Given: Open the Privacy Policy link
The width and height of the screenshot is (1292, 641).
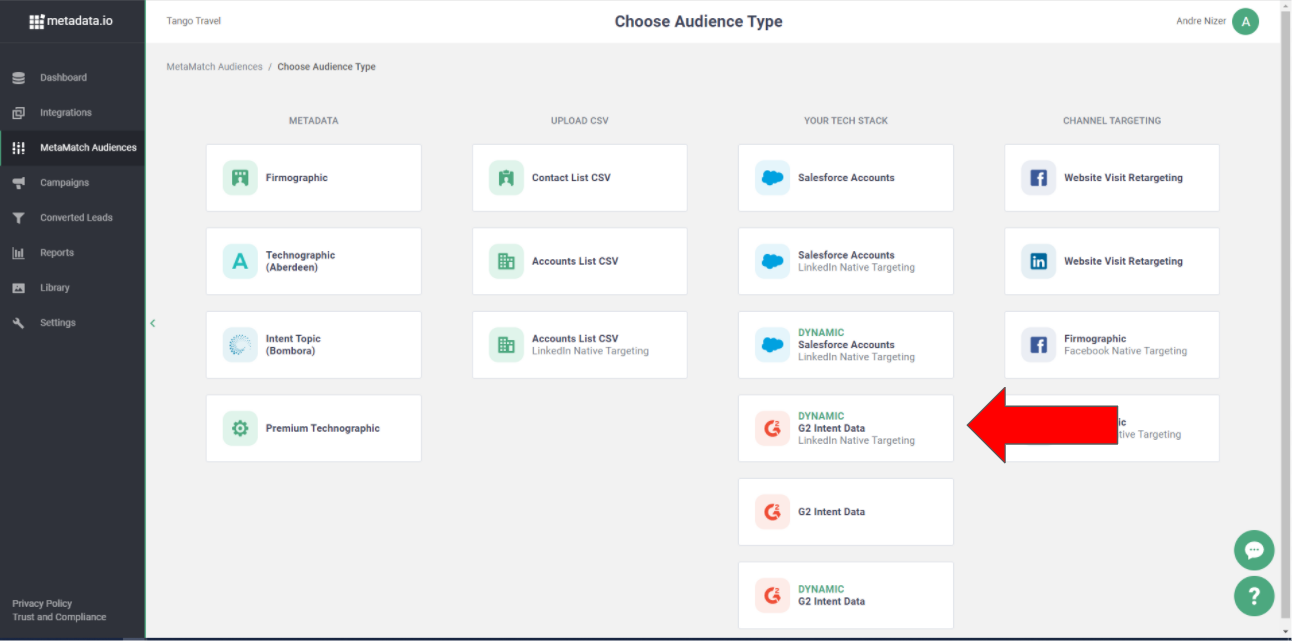Looking at the screenshot, I should click(42, 603).
